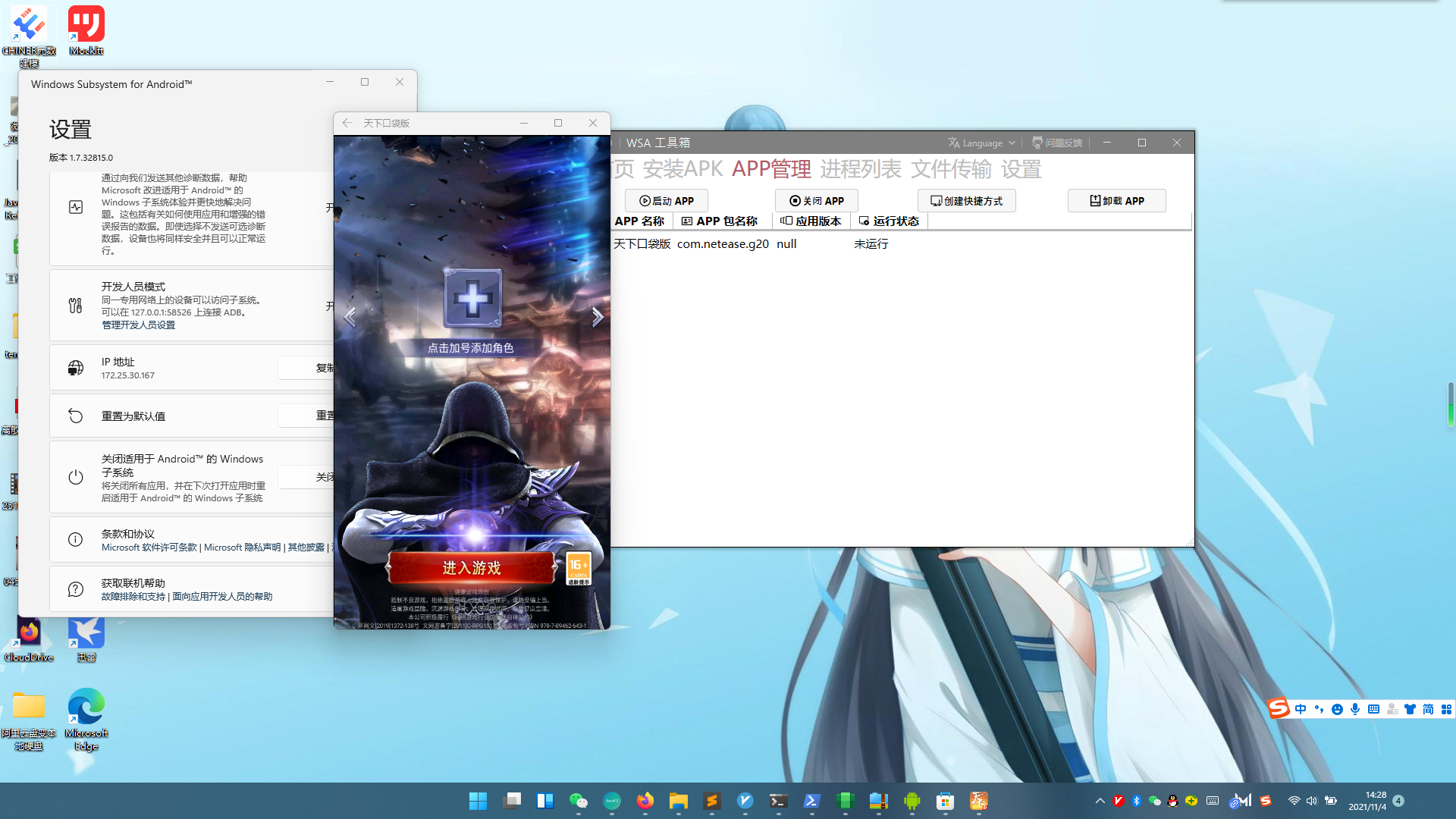Open 阿里云盘 folder on desktop

(x=29, y=720)
